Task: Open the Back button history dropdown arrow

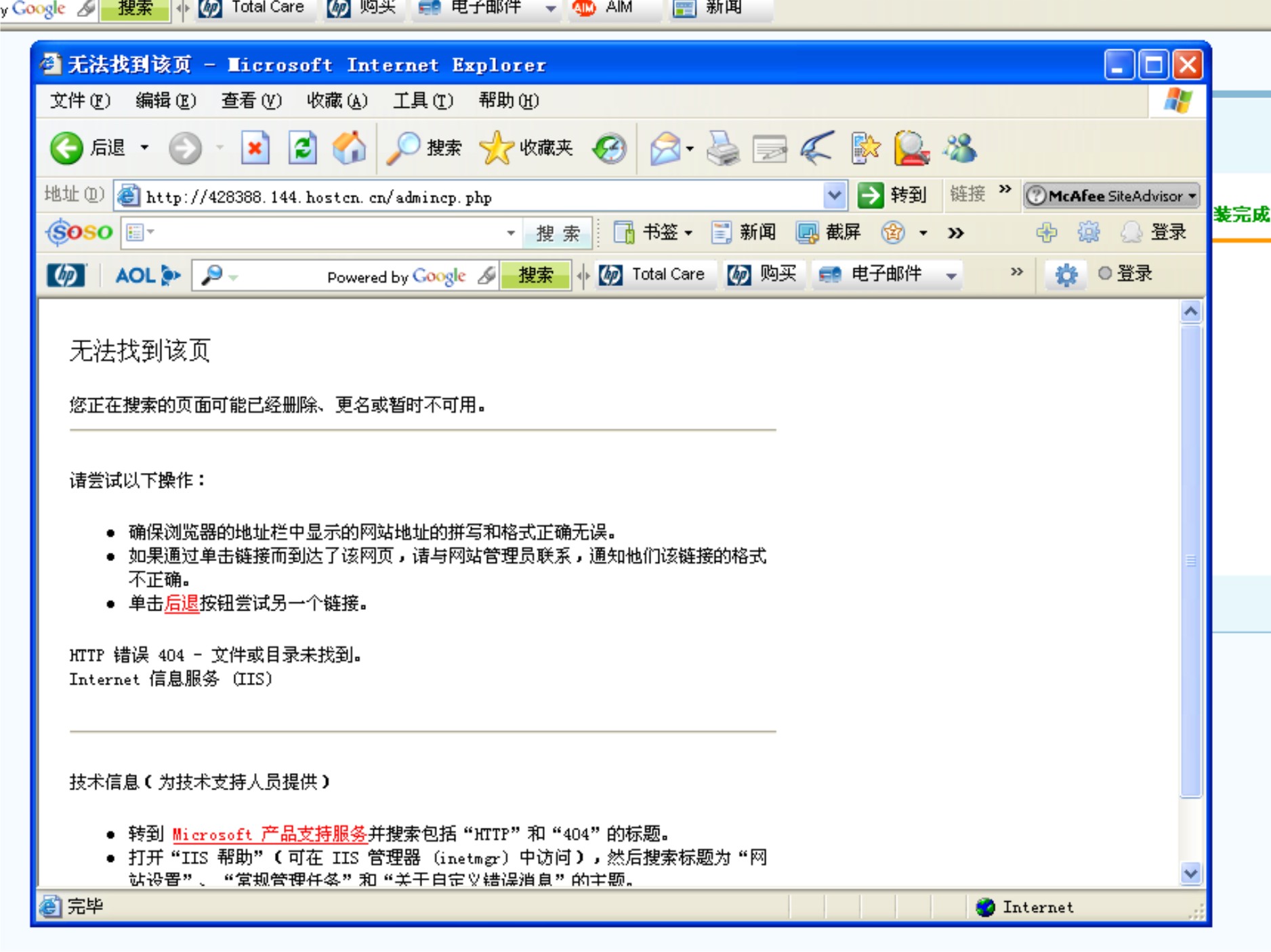Action: 144,148
